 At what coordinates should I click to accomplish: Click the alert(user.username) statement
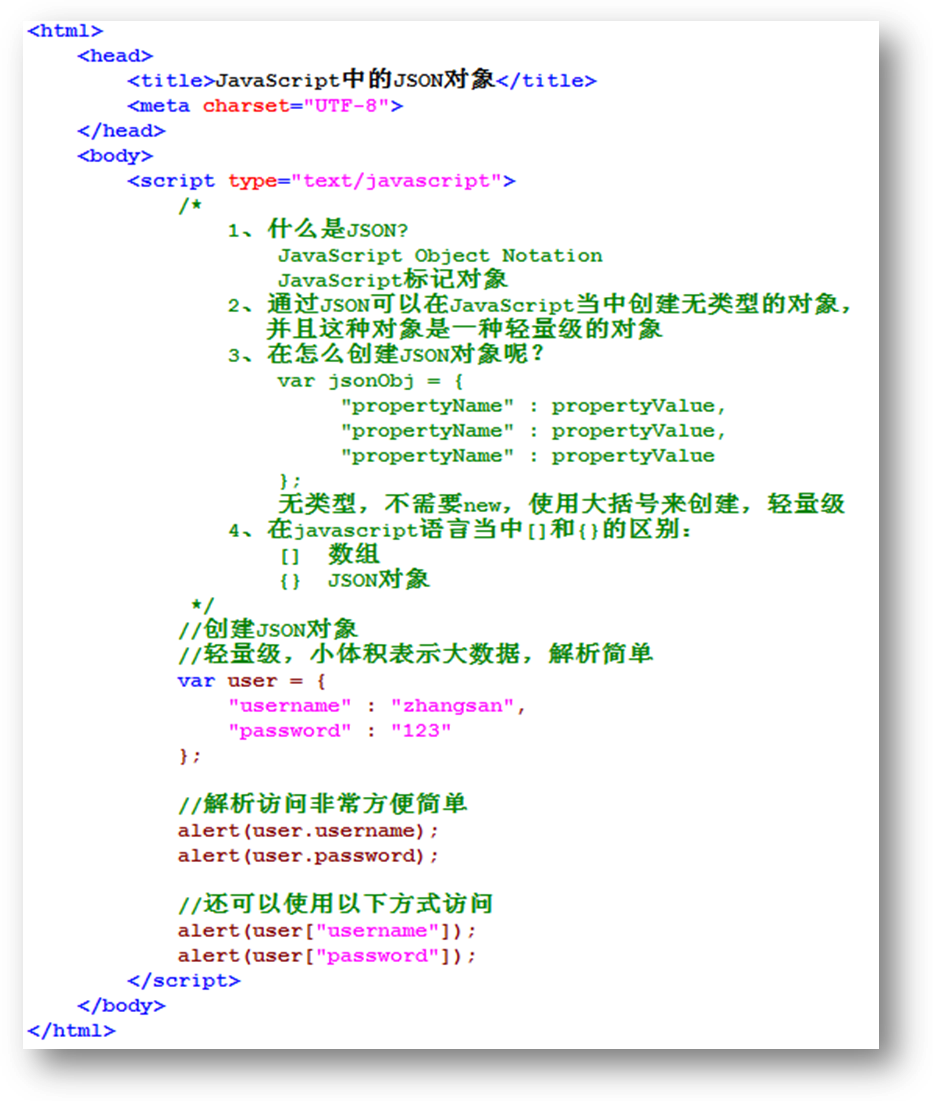tap(308, 831)
